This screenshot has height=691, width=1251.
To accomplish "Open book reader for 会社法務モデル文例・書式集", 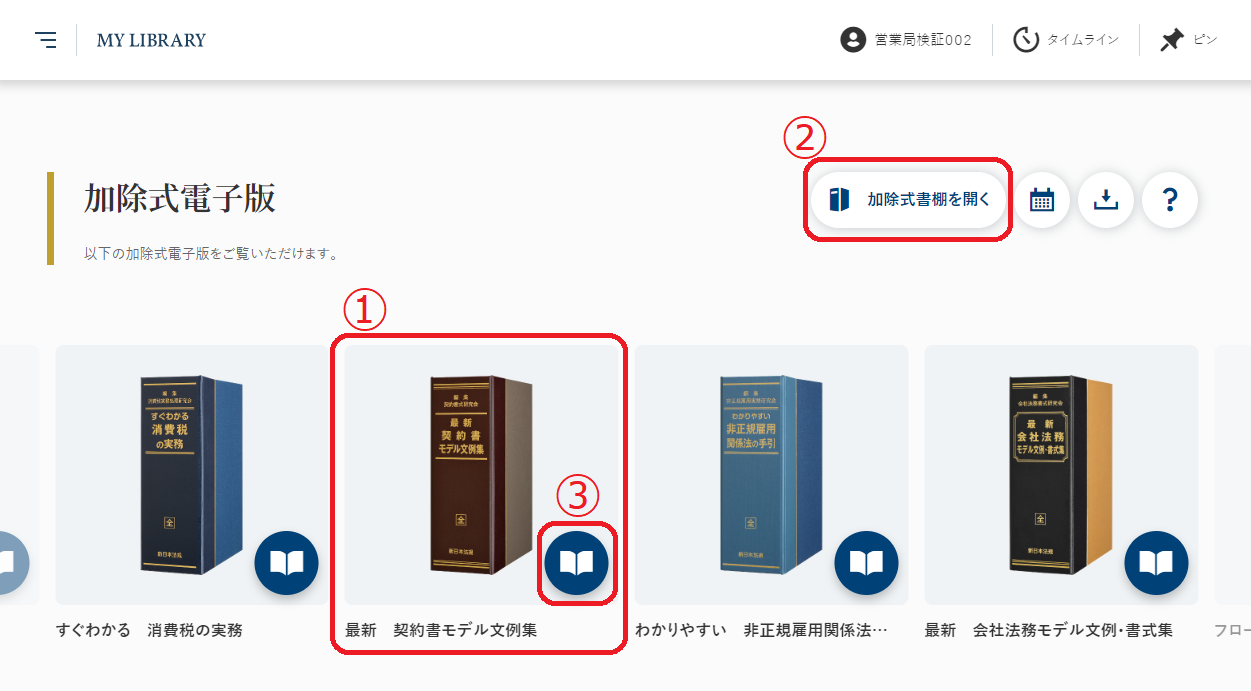I will point(1156,563).
